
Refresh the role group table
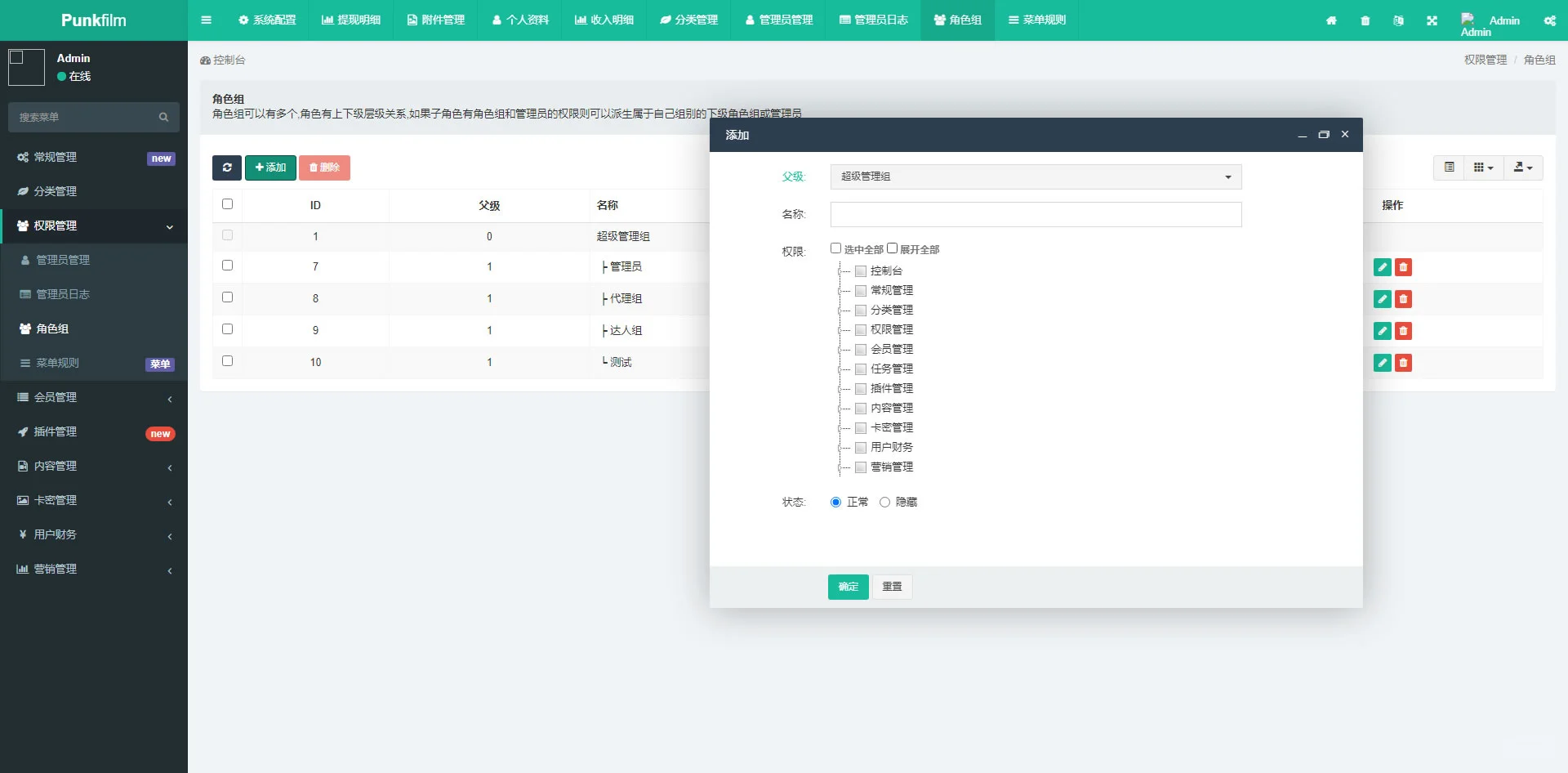(x=227, y=168)
